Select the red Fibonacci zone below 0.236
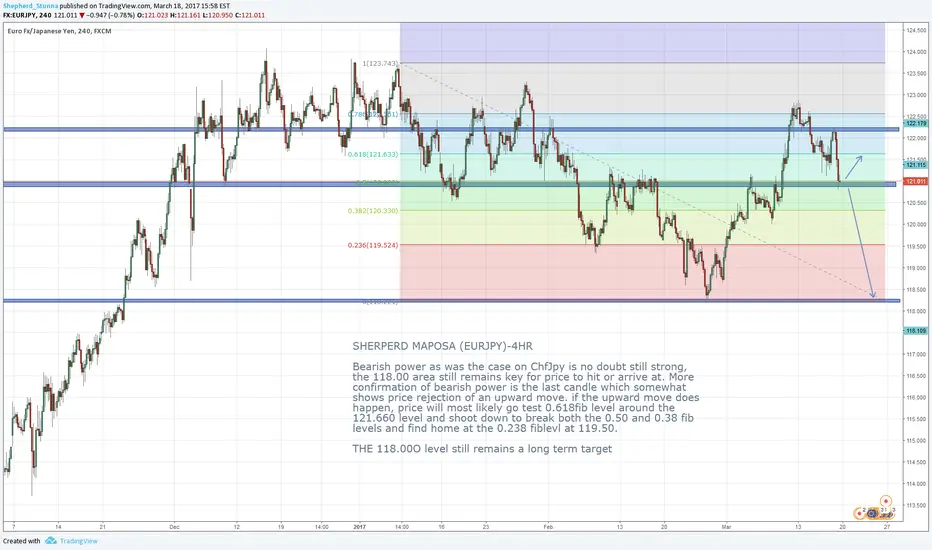Viewport: 932px width, 550px height. tap(643, 272)
